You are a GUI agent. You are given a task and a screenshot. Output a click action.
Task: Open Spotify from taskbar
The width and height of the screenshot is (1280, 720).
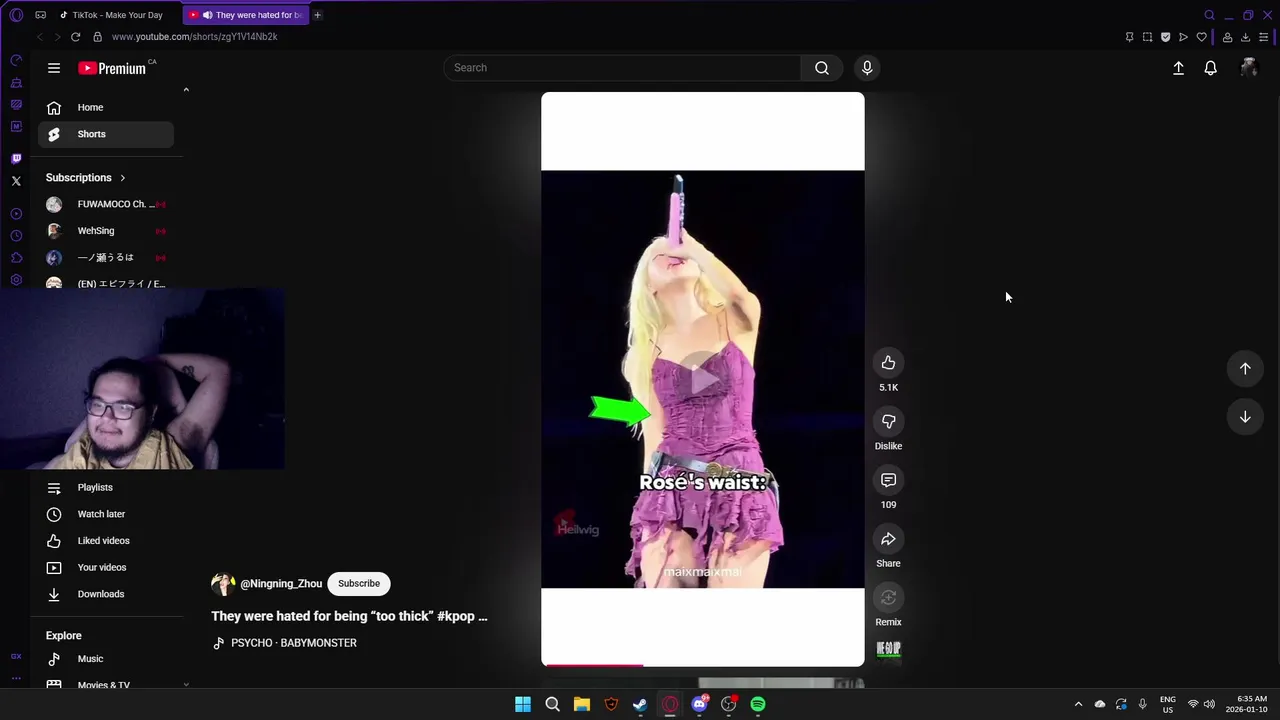tap(758, 704)
